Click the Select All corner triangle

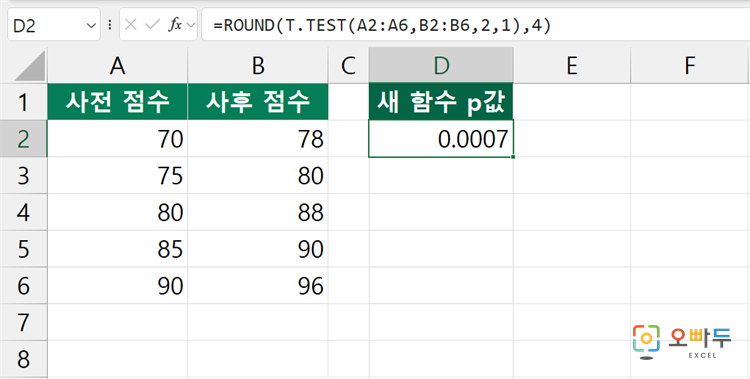(x=29, y=66)
